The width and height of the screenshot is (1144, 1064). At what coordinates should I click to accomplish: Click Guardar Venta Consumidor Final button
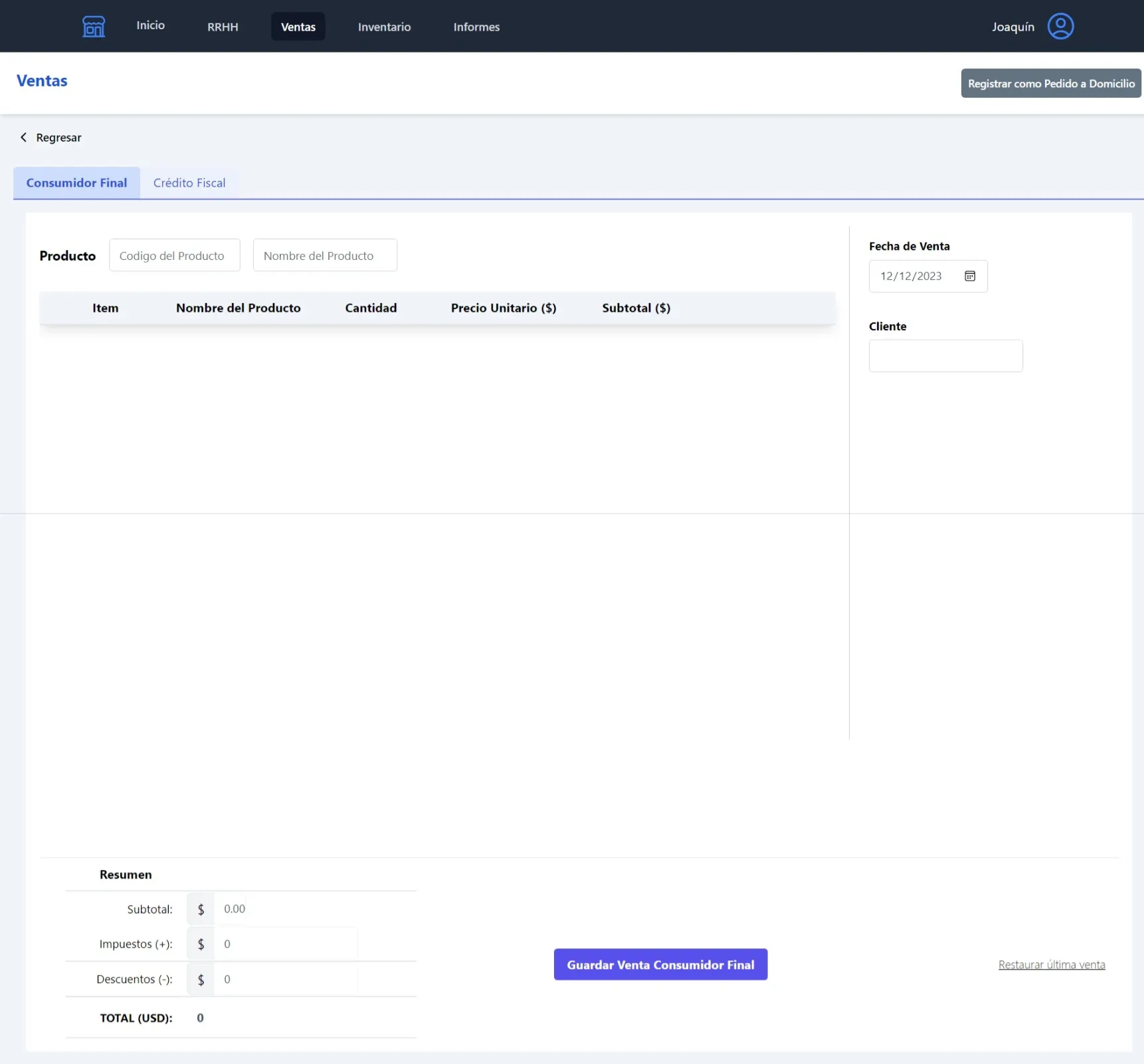pyautogui.click(x=660, y=964)
